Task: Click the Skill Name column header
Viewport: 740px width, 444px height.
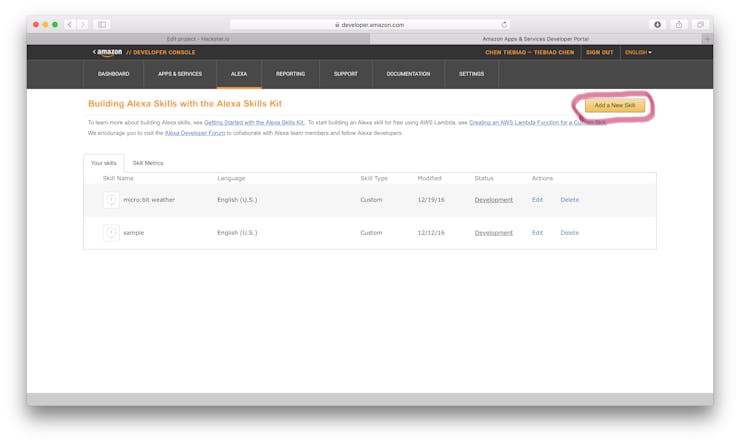Action: (x=118, y=178)
